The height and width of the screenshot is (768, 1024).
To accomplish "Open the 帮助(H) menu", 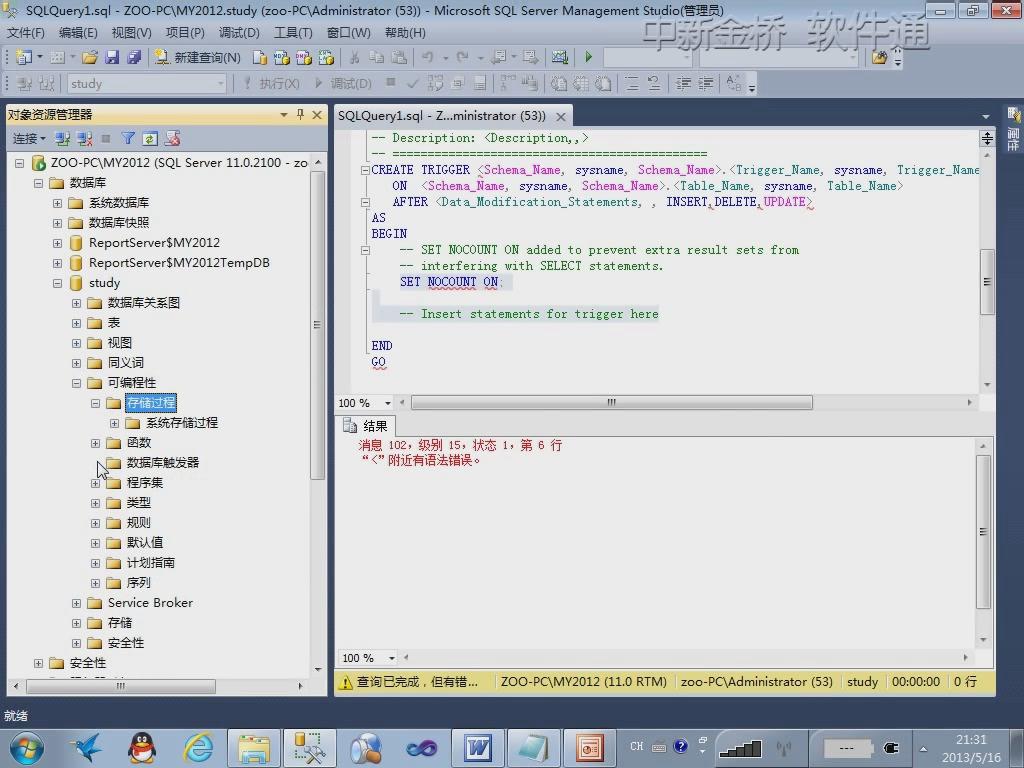I will click(x=405, y=33).
